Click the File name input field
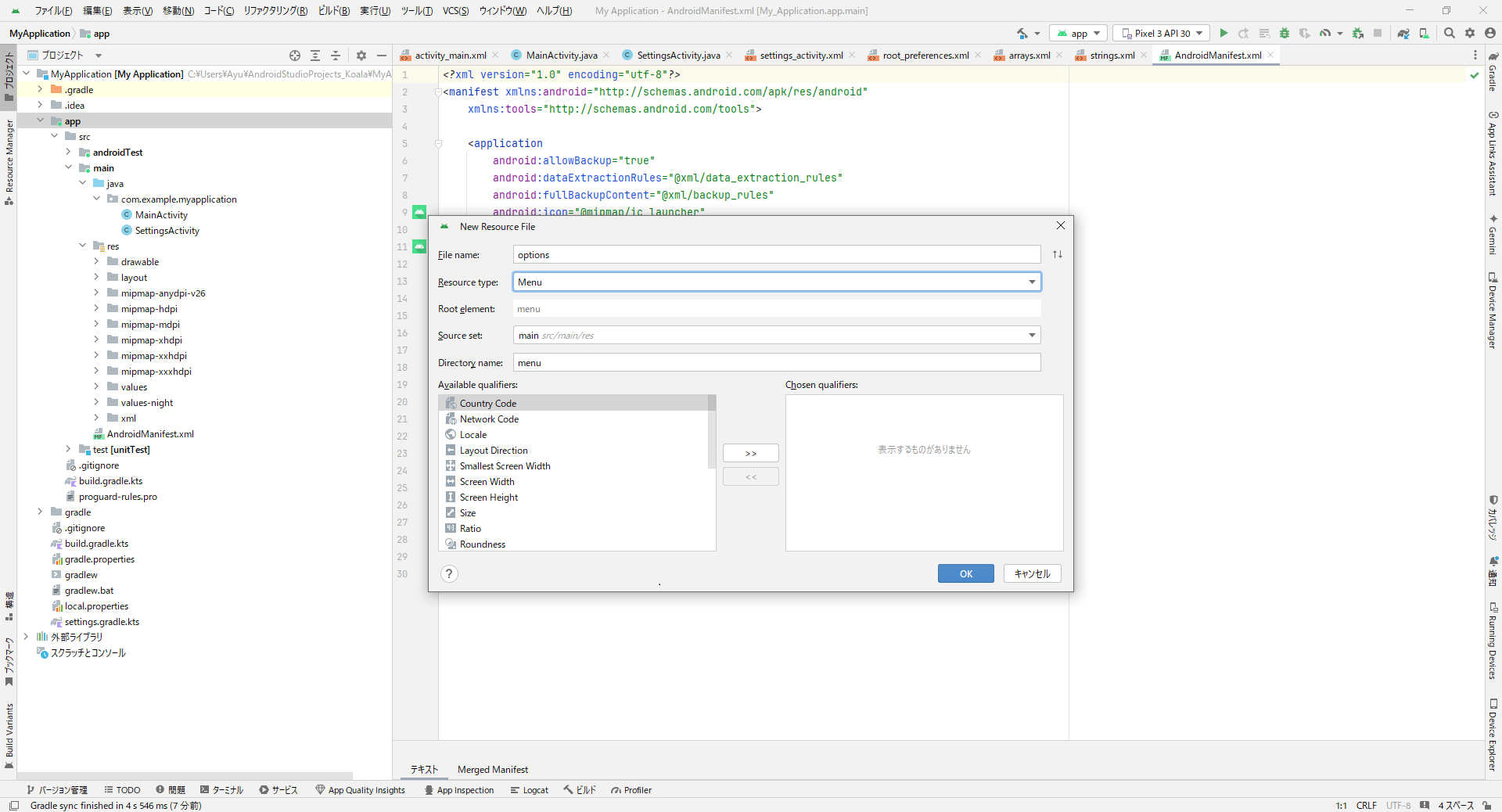Image resolution: width=1502 pixels, height=812 pixels. (777, 255)
